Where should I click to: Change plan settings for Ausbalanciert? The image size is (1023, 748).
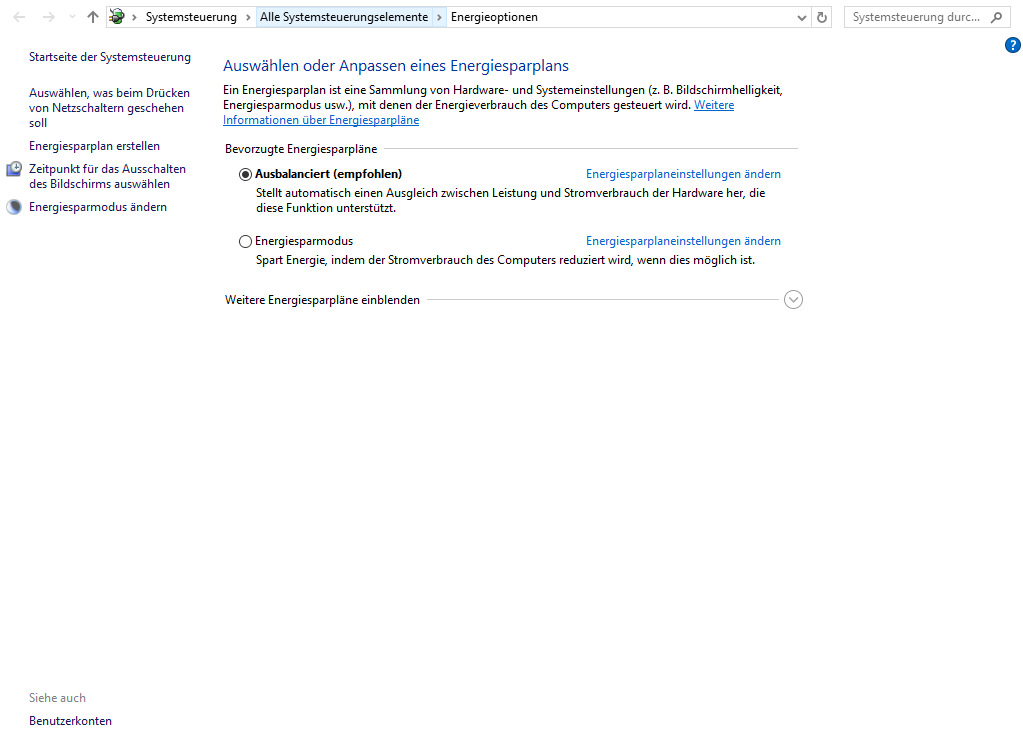click(683, 174)
